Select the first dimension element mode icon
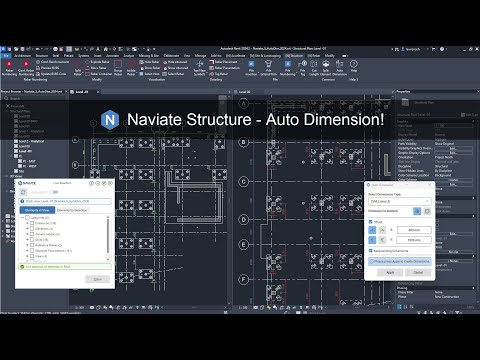This screenshot has height=360, width=480. tap(417, 211)
